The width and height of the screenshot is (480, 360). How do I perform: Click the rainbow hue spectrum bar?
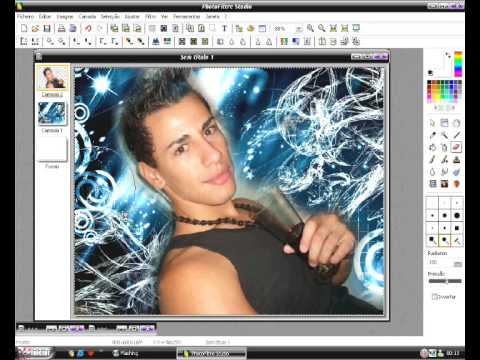458,64
